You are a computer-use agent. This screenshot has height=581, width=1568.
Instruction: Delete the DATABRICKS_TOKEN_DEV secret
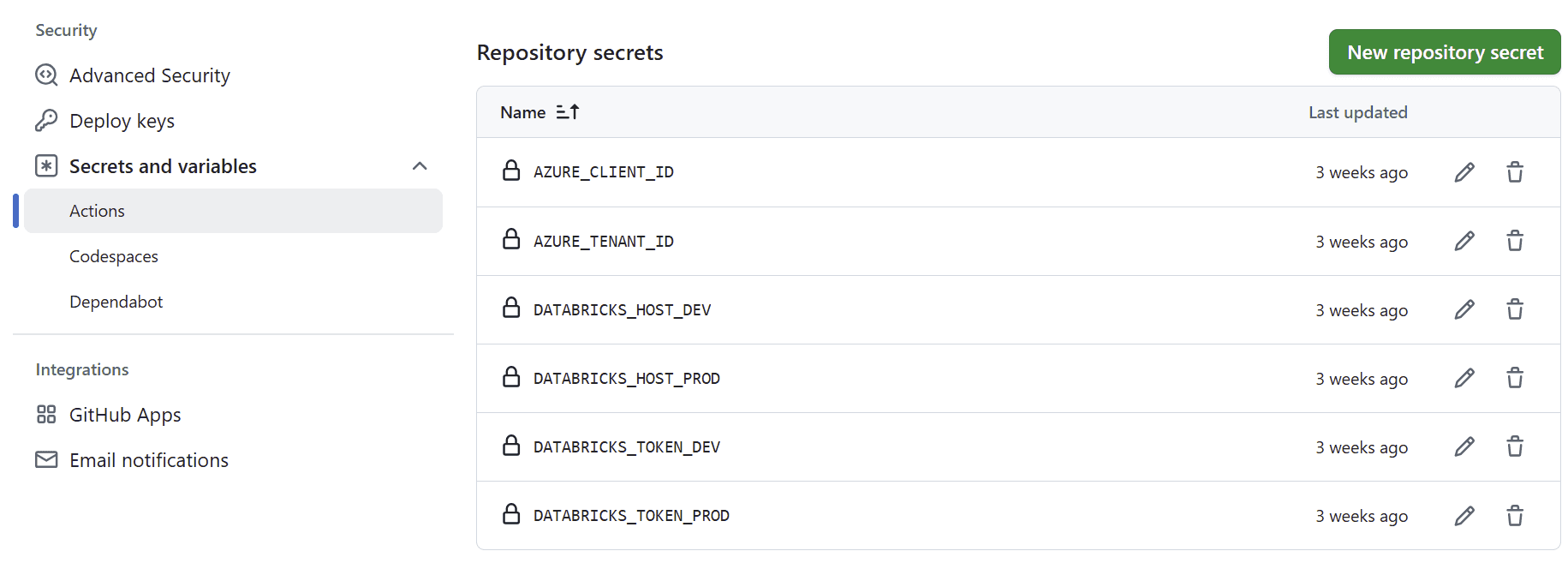[x=1515, y=446]
